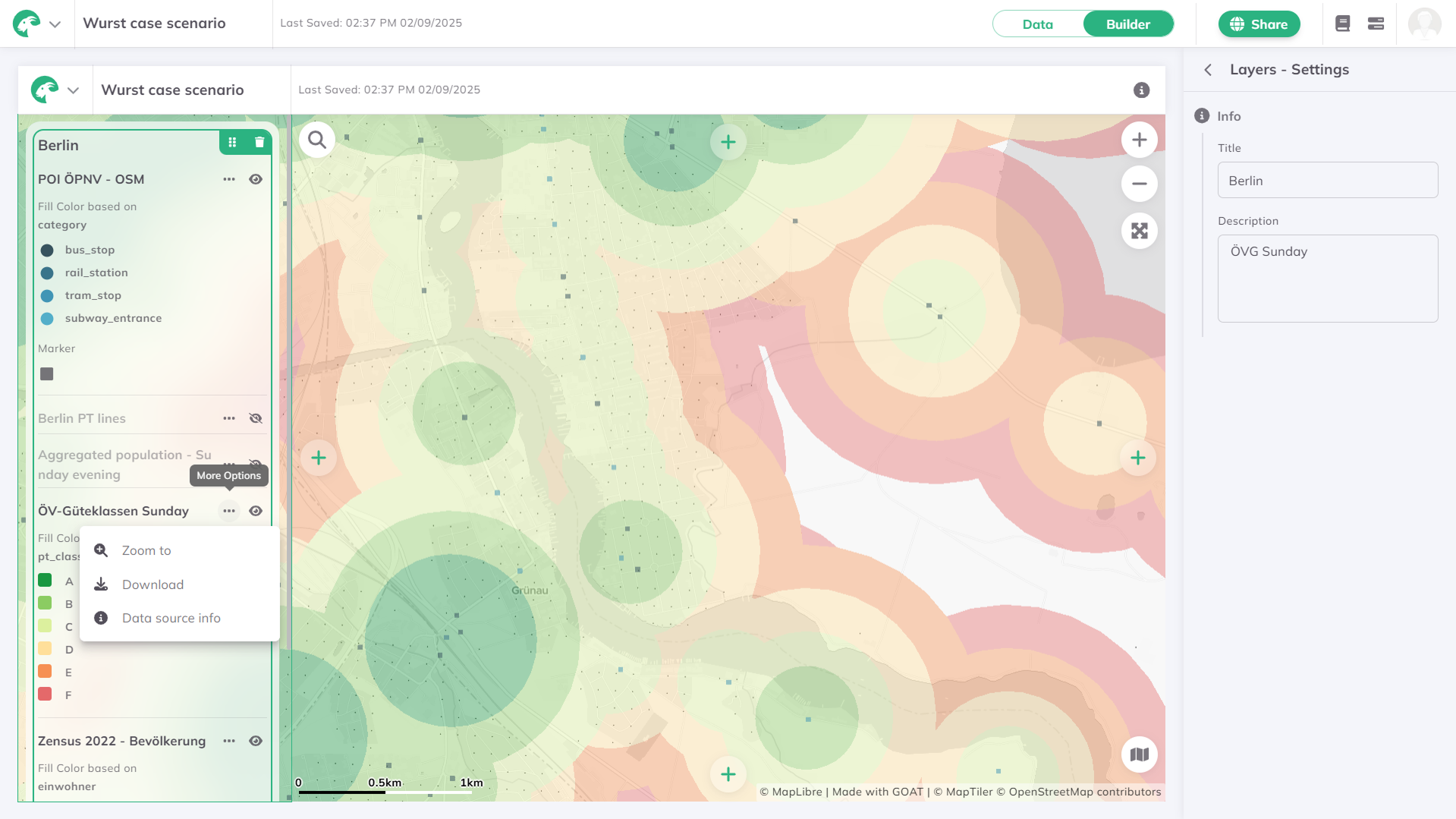
Task: Show the Berlin PT lines layer
Action: (256, 419)
